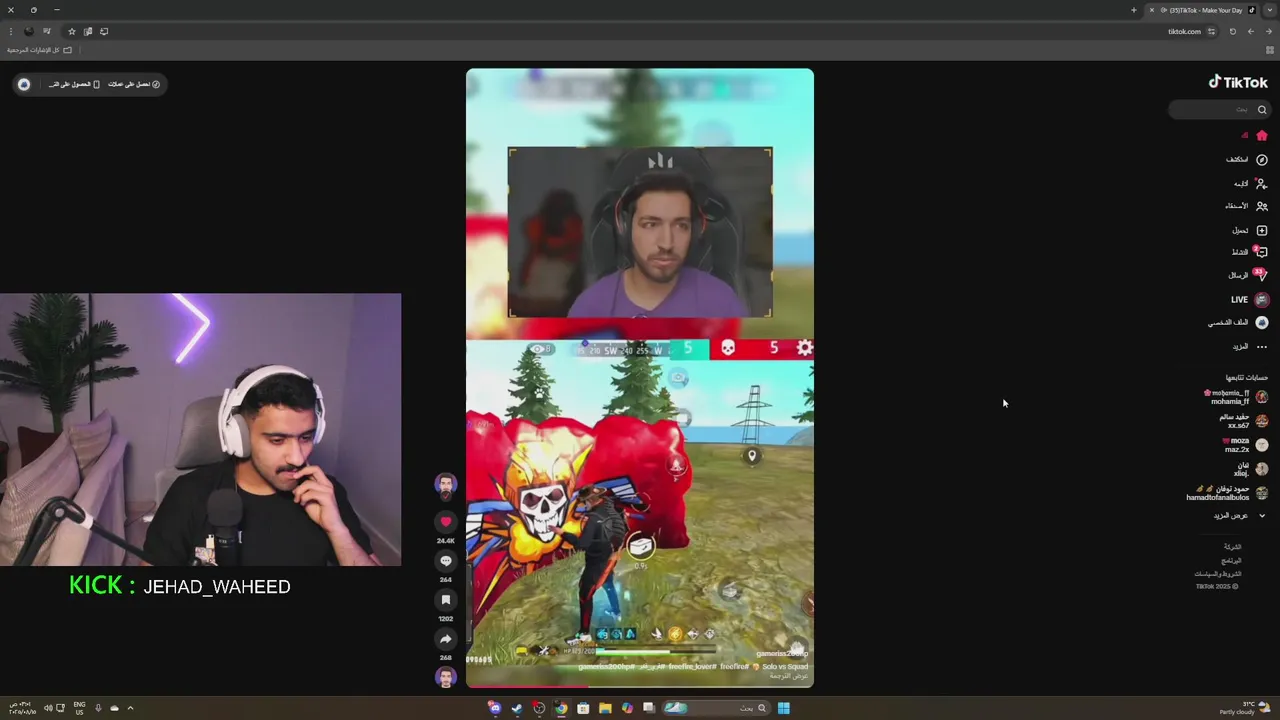
Task: Open the Company footer link
Action: click(1232, 547)
